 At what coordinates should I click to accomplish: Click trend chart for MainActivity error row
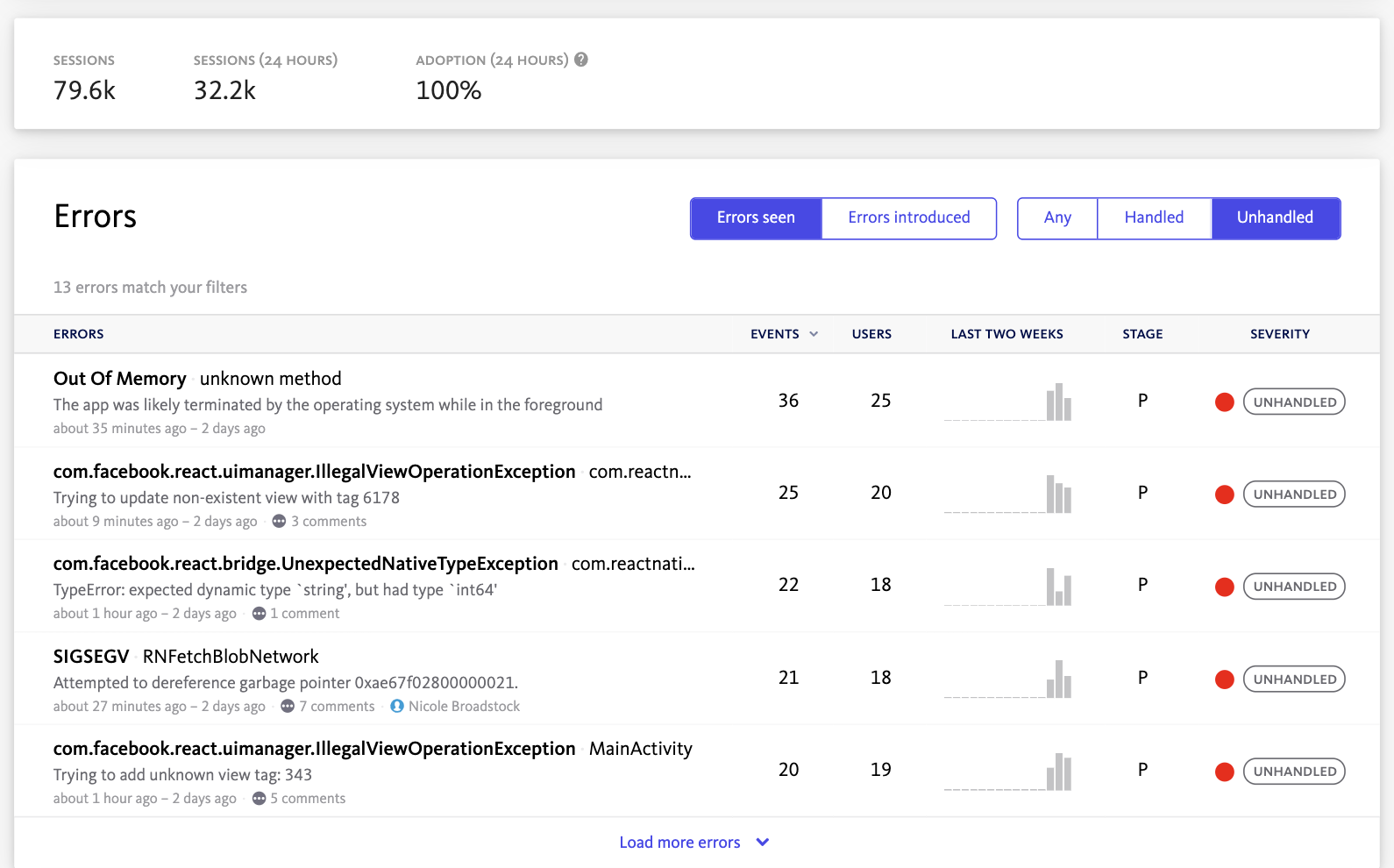click(1007, 771)
